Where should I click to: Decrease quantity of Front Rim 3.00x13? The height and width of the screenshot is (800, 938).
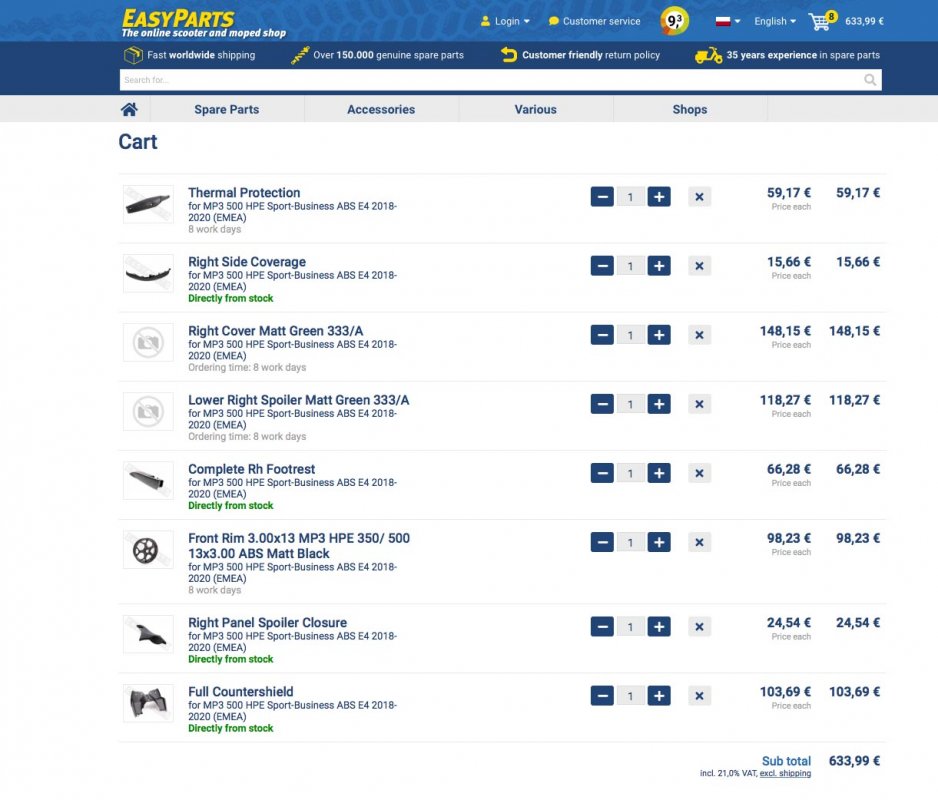tap(602, 542)
